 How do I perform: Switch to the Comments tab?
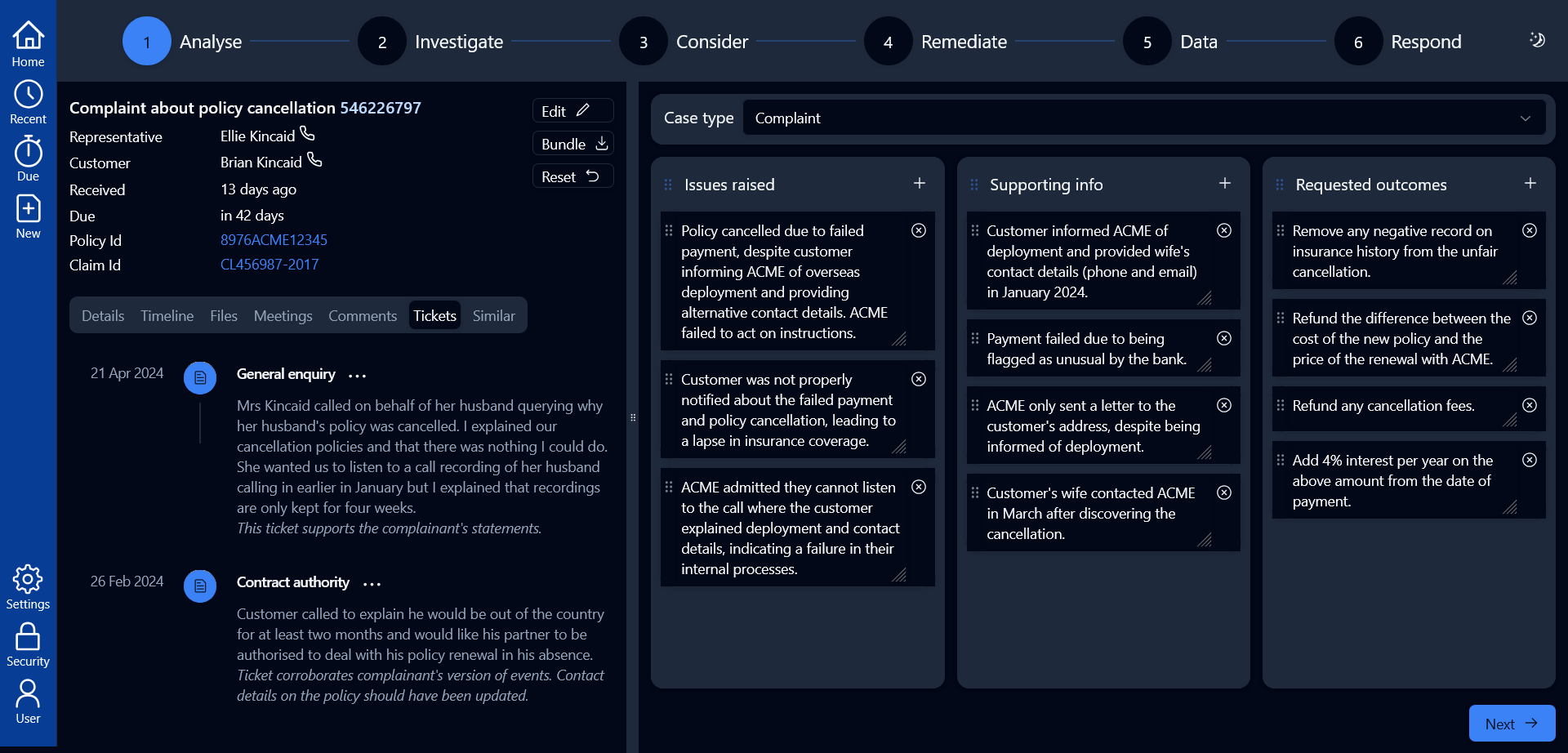362,315
